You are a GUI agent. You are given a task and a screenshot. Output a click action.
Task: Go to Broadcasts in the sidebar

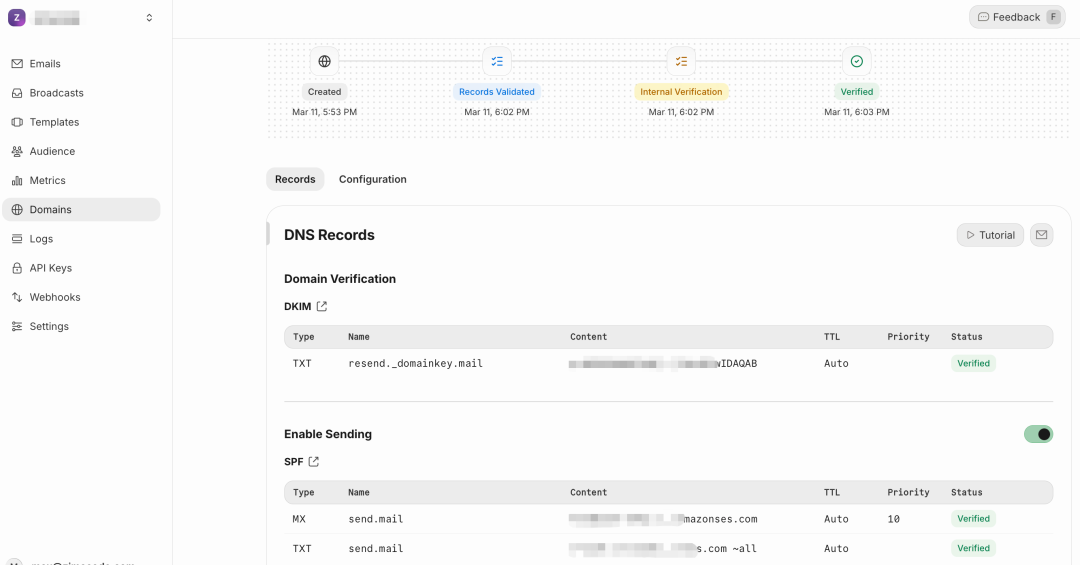pyautogui.click(x=81, y=93)
